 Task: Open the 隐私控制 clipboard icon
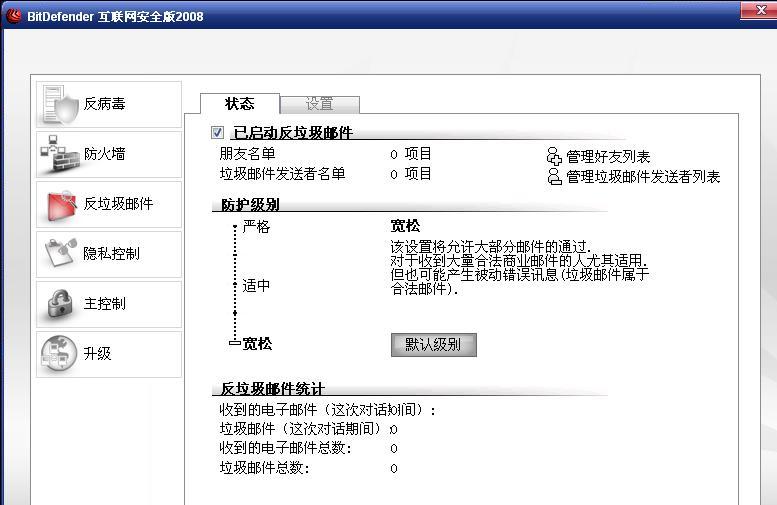(x=60, y=253)
